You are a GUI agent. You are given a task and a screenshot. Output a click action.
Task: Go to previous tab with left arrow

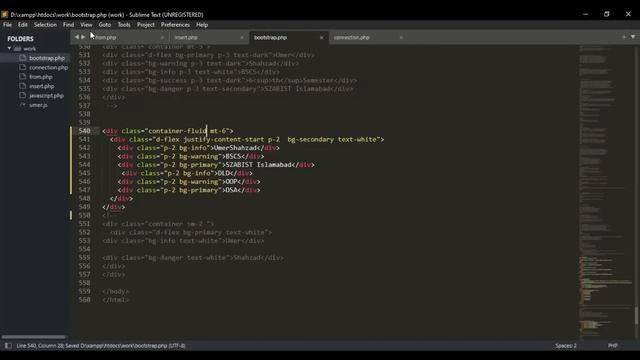[x=77, y=37]
